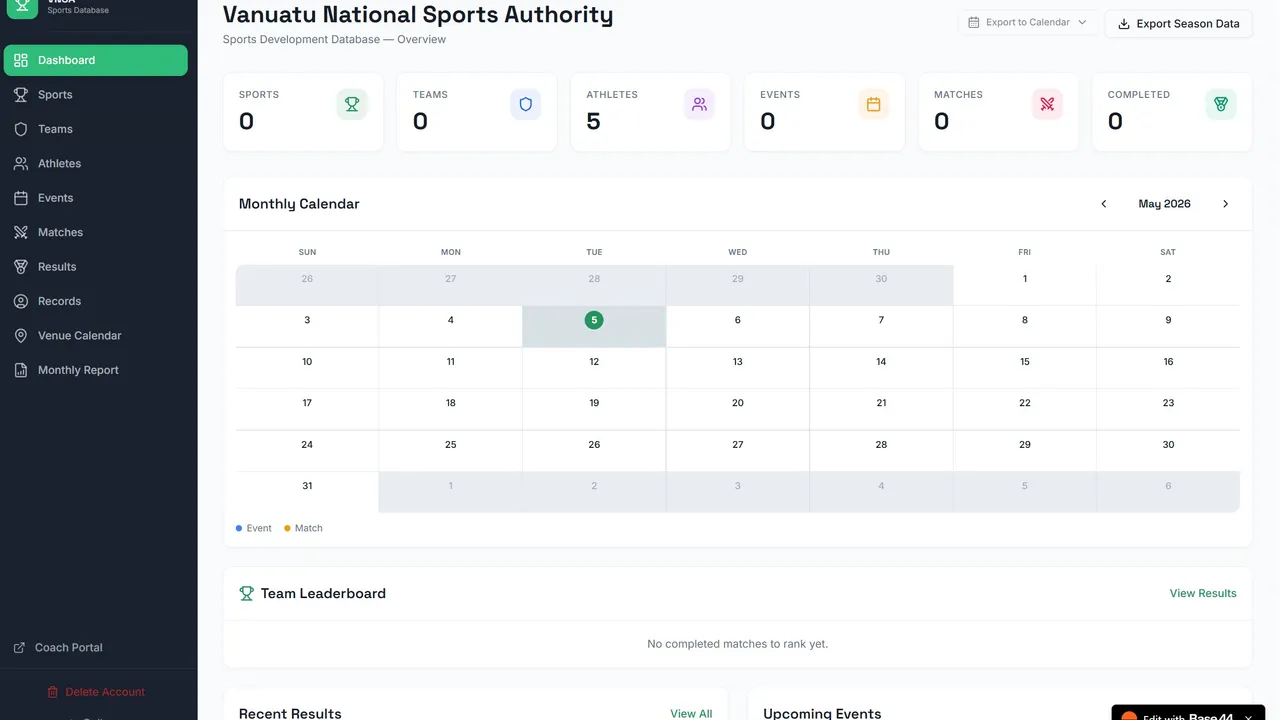Click the Team Leaderboard heading
This screenshot has width=1280, height=720.
pyautogui.click(x=323, y=593)
